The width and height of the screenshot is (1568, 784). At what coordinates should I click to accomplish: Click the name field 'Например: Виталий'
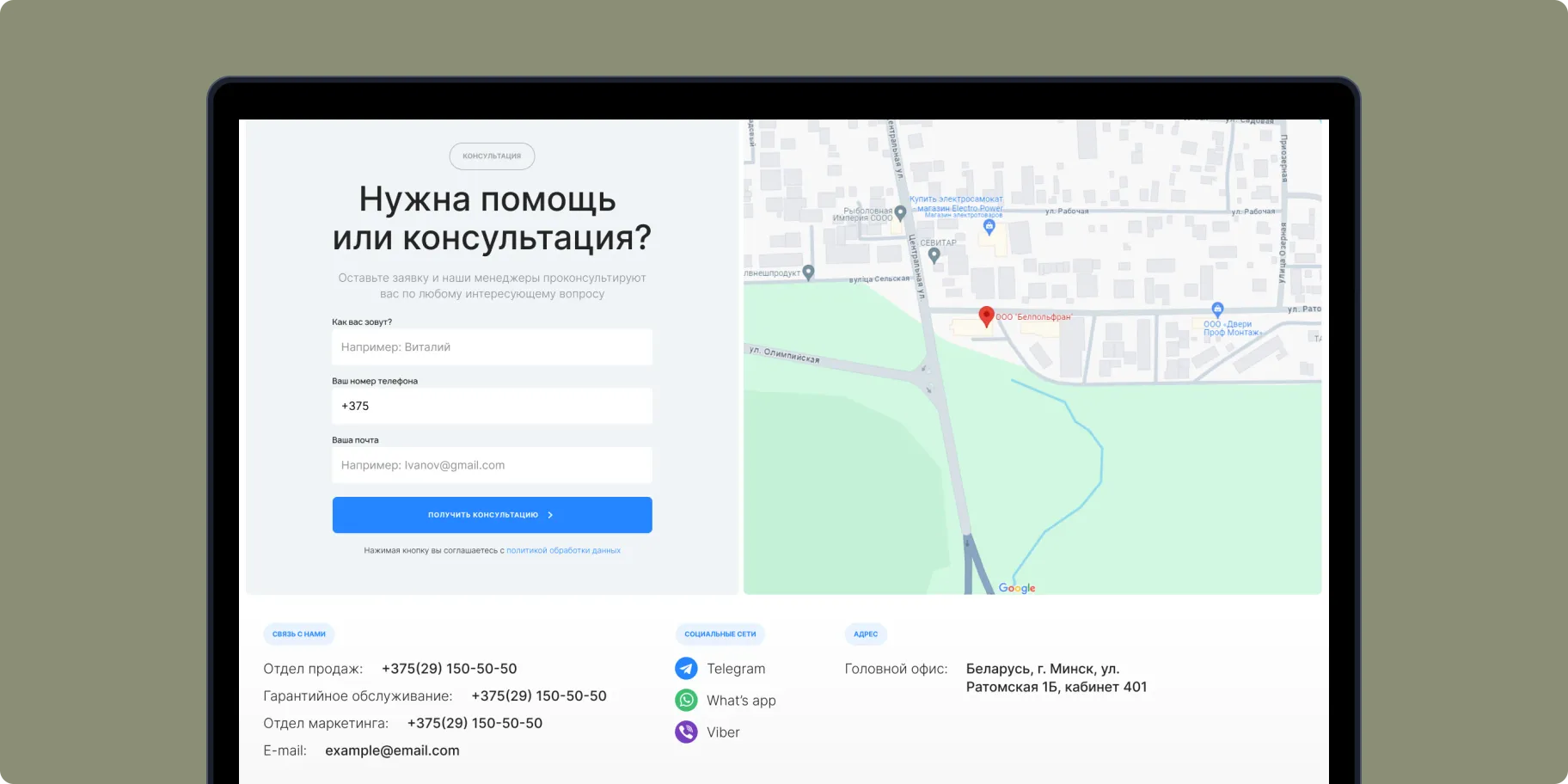point(492,347)
